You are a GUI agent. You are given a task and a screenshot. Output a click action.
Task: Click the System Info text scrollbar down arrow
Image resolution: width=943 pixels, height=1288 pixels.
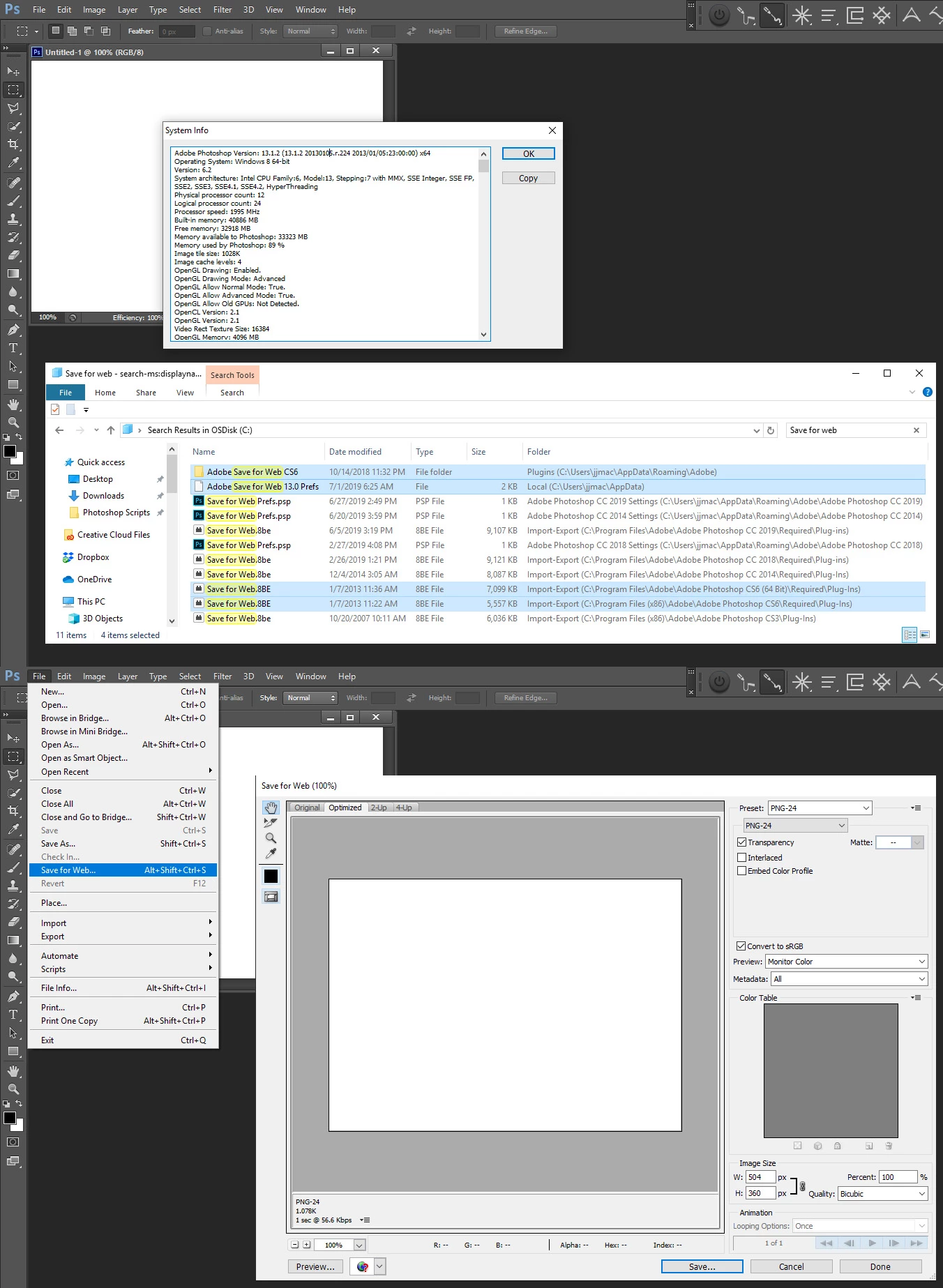coord(484,335)
